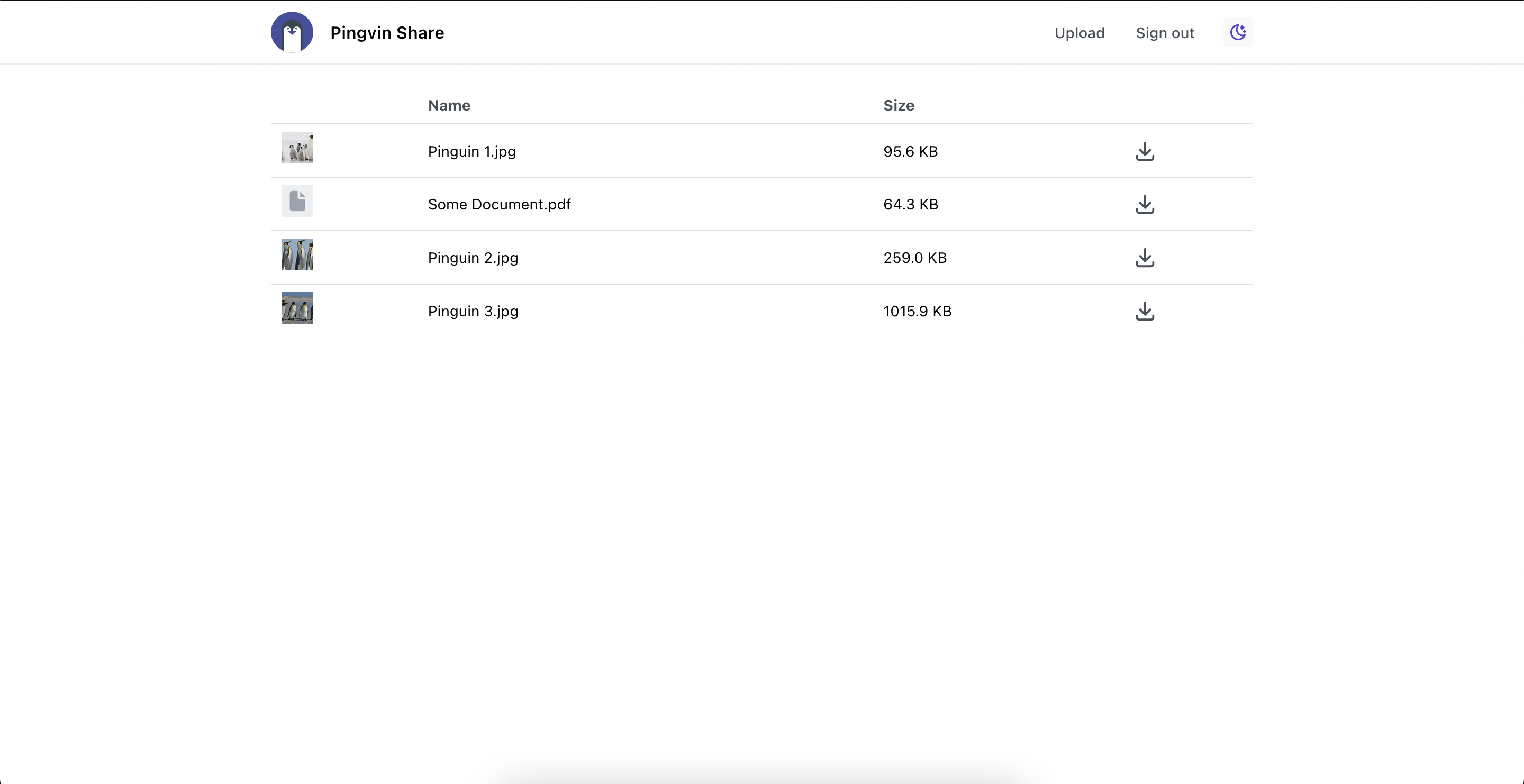The height and width of the screenshot is (784, 1524).
Task: Select the Pinguin 1.jpg file name
Action: (471, 151)
